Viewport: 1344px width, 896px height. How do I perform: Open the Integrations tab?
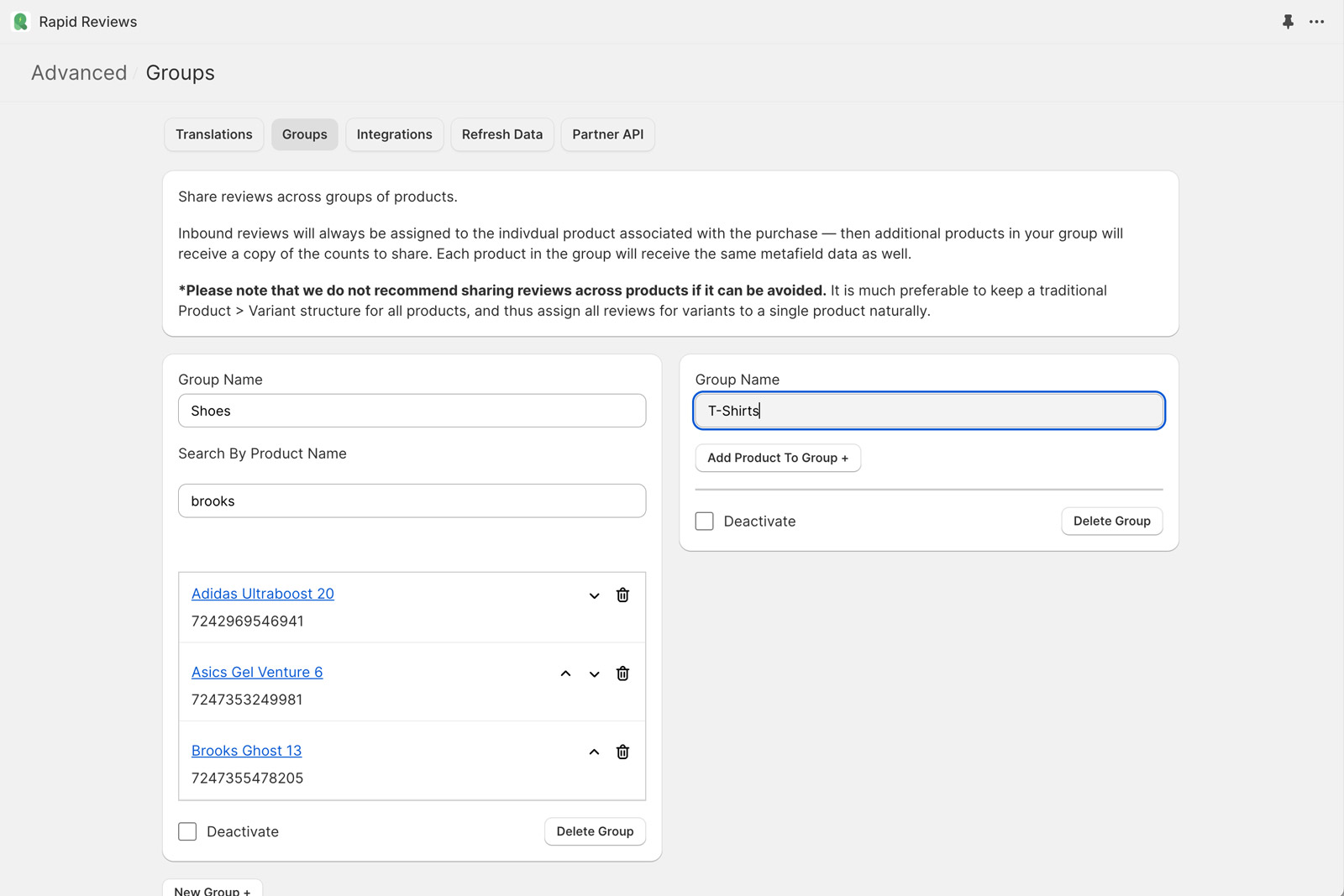tap(394, 134)
